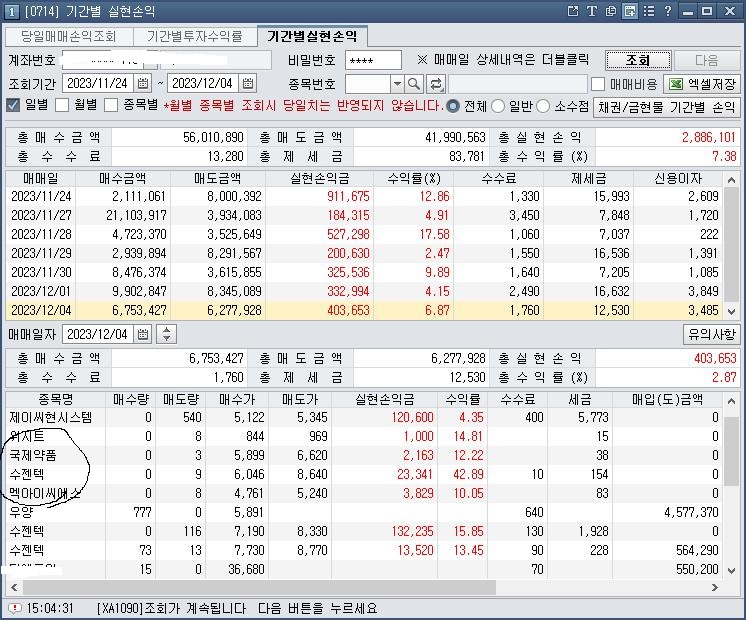Click the daily table vertical scrollbar thumb
Screen dimensions: 746x620
coord(731,244)
